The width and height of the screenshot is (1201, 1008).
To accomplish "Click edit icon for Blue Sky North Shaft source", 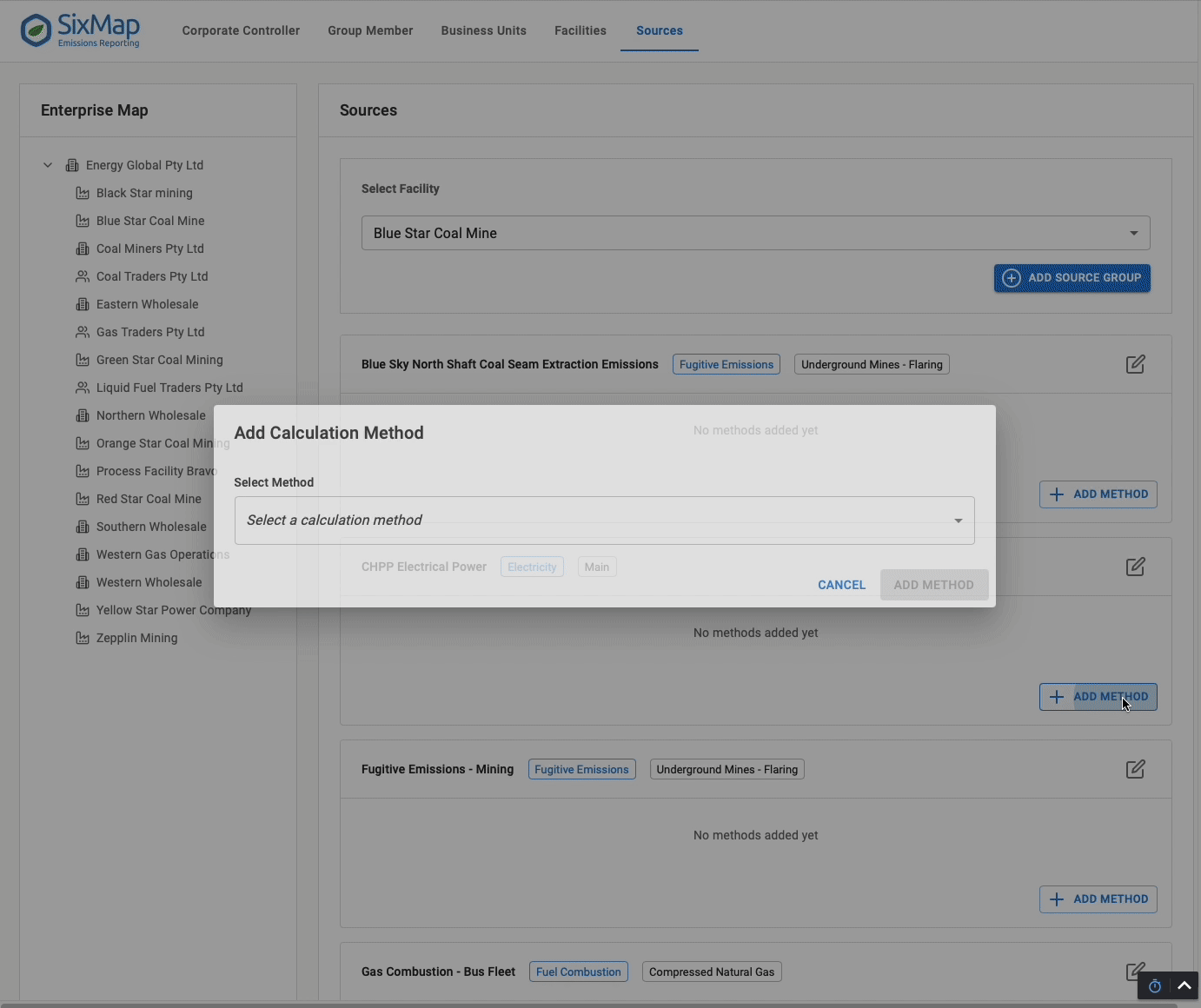I will pos(1135,364).
